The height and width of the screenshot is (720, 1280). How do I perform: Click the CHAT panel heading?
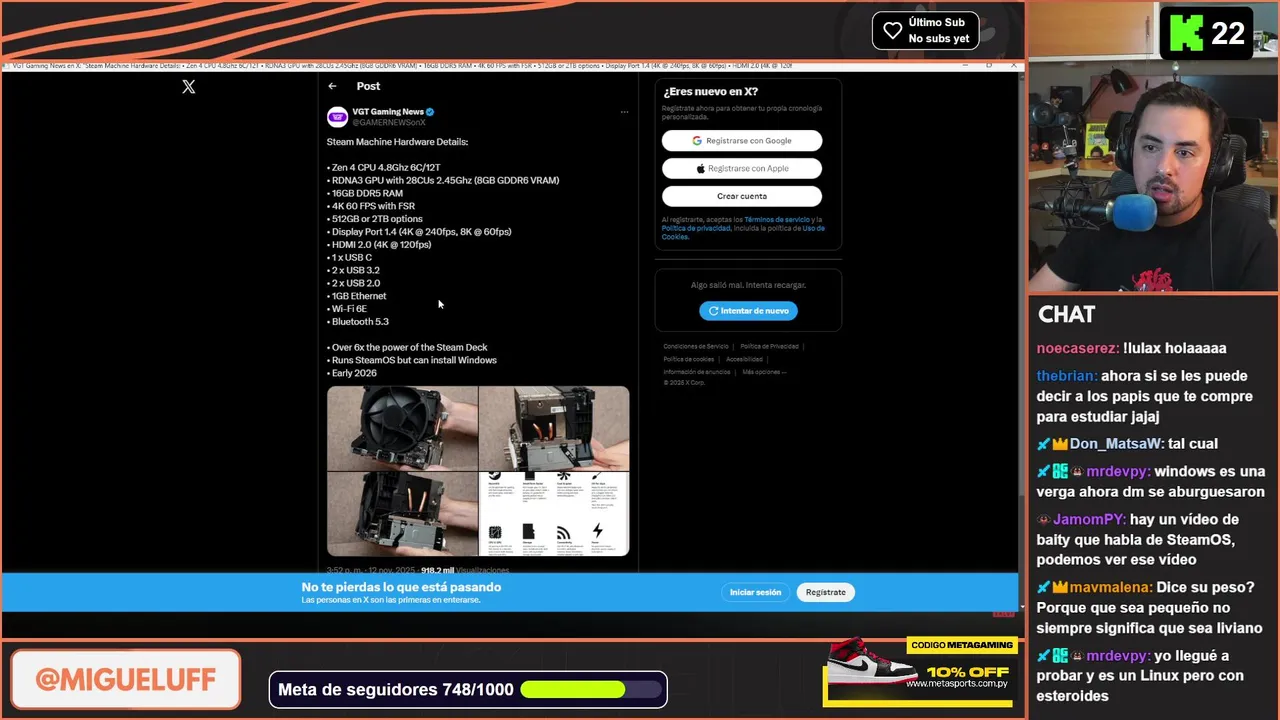[1066, 314]
